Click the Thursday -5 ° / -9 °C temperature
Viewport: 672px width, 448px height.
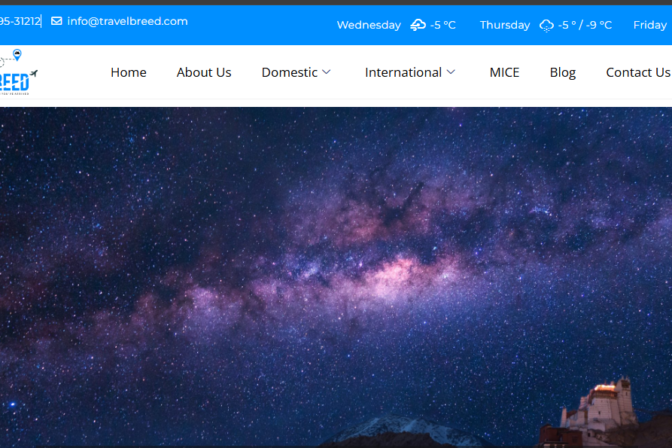click(x=585, y=25)
